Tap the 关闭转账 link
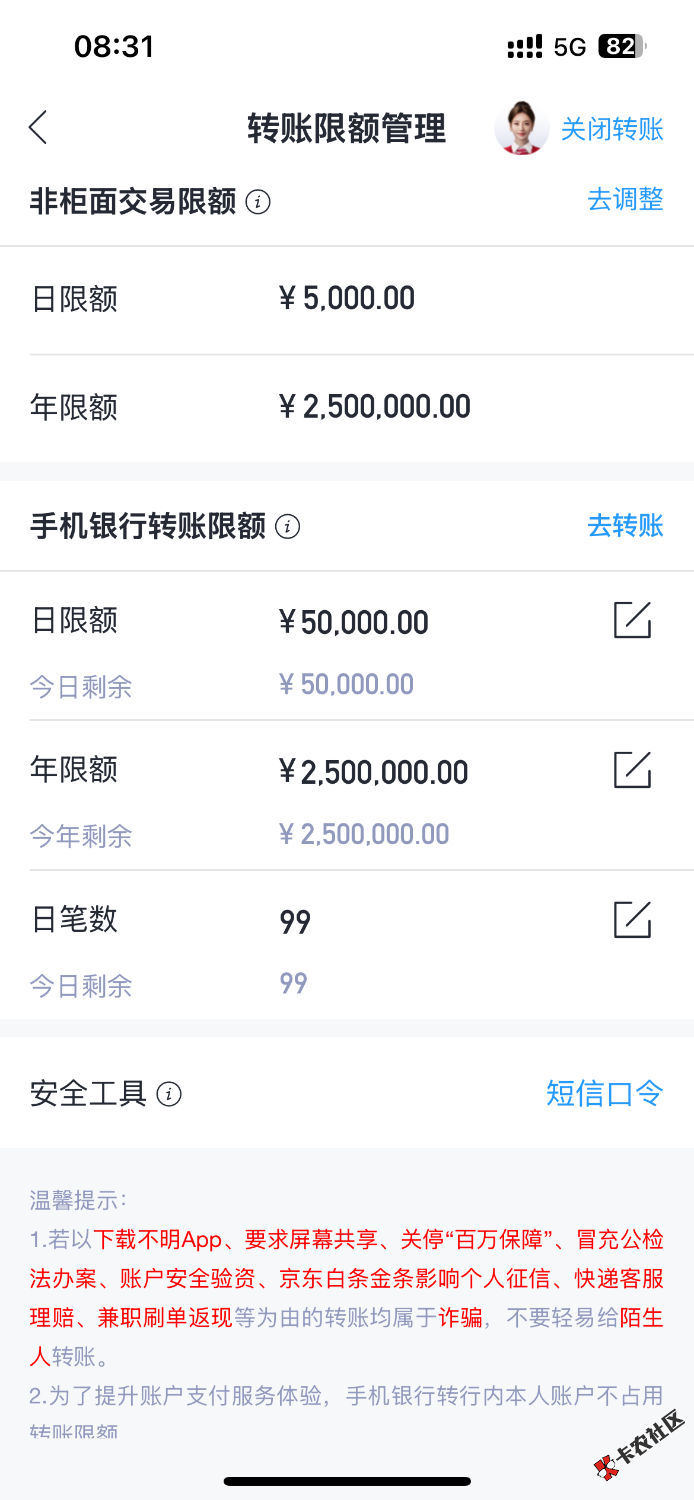The width and height of the screenshot is (694, 1500). pos(612,129)
